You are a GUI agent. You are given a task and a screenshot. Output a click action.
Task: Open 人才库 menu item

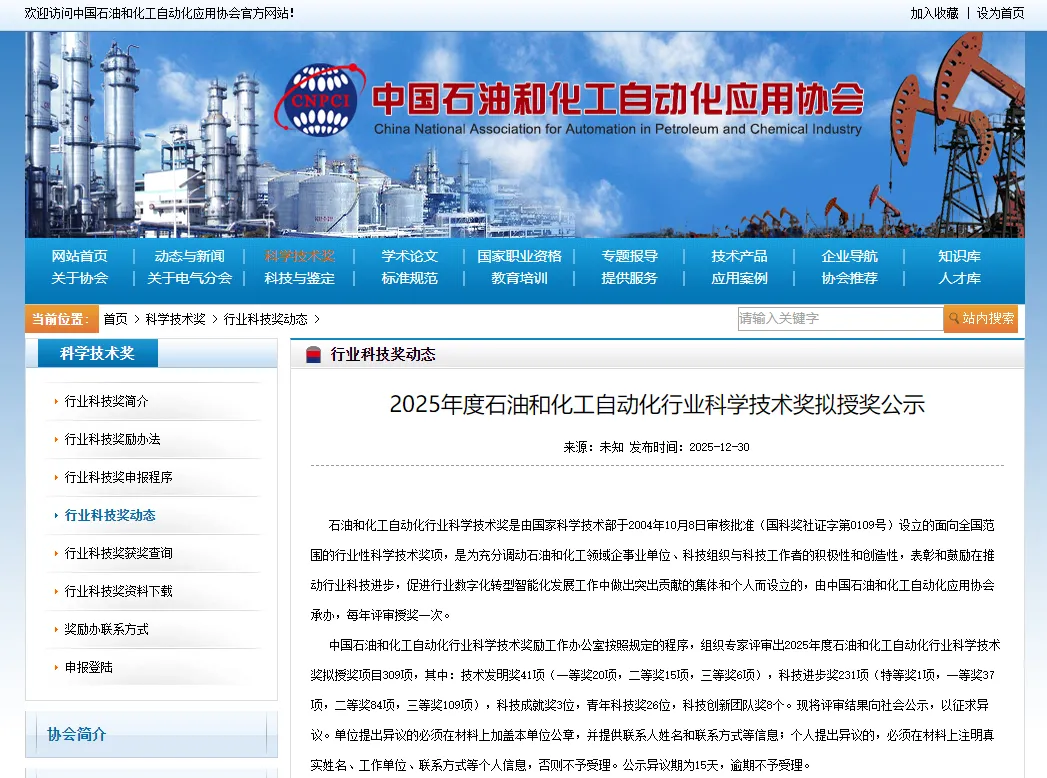point(960,278)
